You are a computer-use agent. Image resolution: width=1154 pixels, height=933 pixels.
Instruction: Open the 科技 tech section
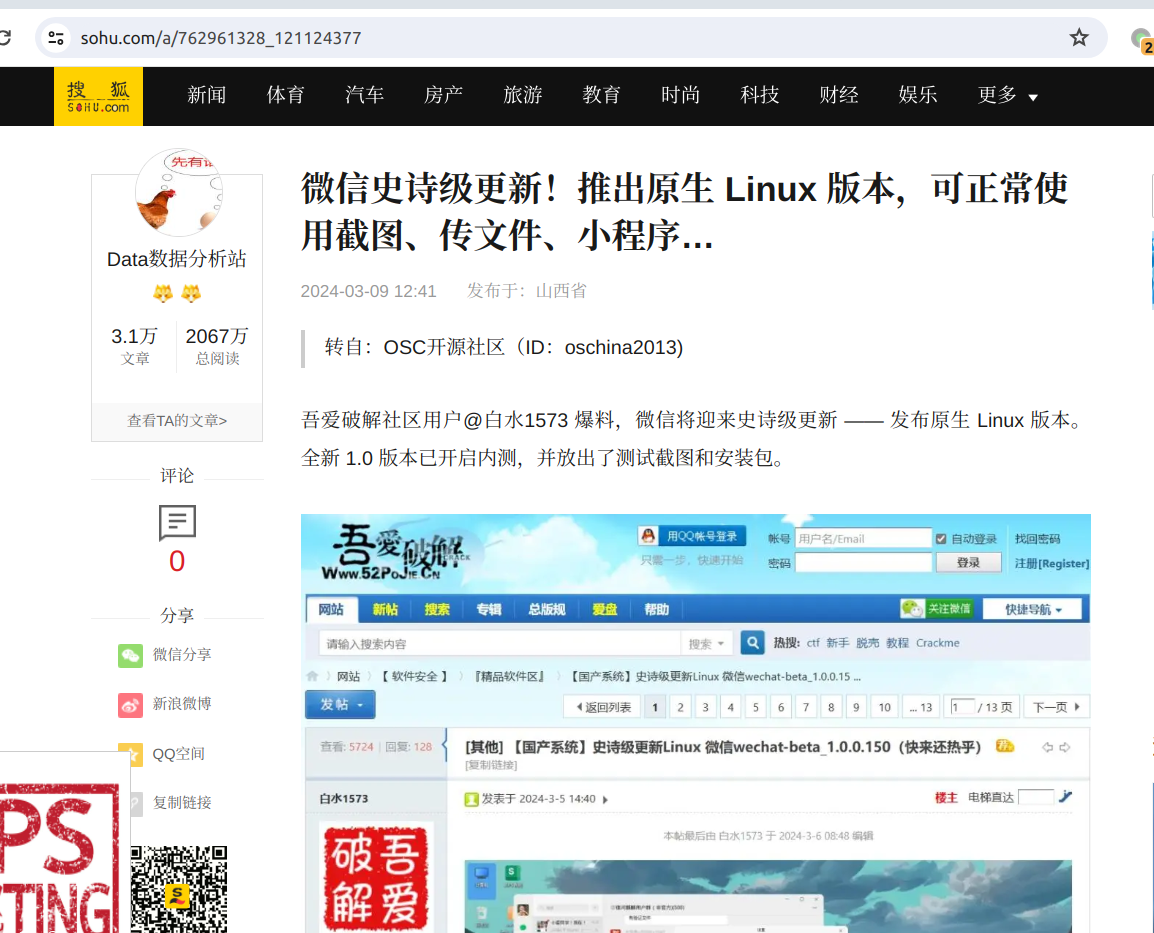(760, 95)
